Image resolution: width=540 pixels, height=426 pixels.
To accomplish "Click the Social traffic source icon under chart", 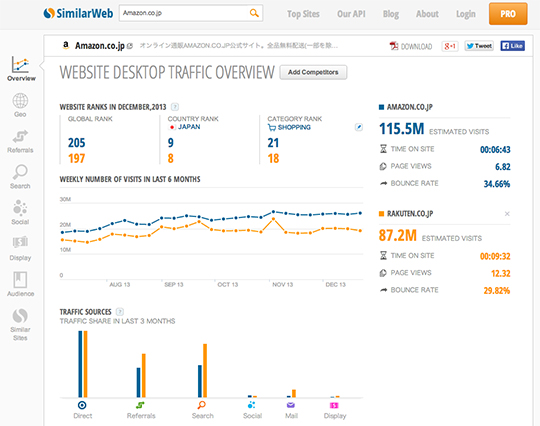I will pos(252,405).
